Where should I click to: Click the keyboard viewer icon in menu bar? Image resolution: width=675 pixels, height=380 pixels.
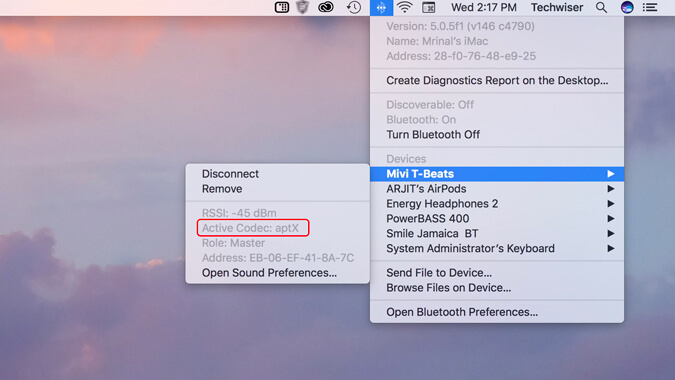click(x=282, y=7)
